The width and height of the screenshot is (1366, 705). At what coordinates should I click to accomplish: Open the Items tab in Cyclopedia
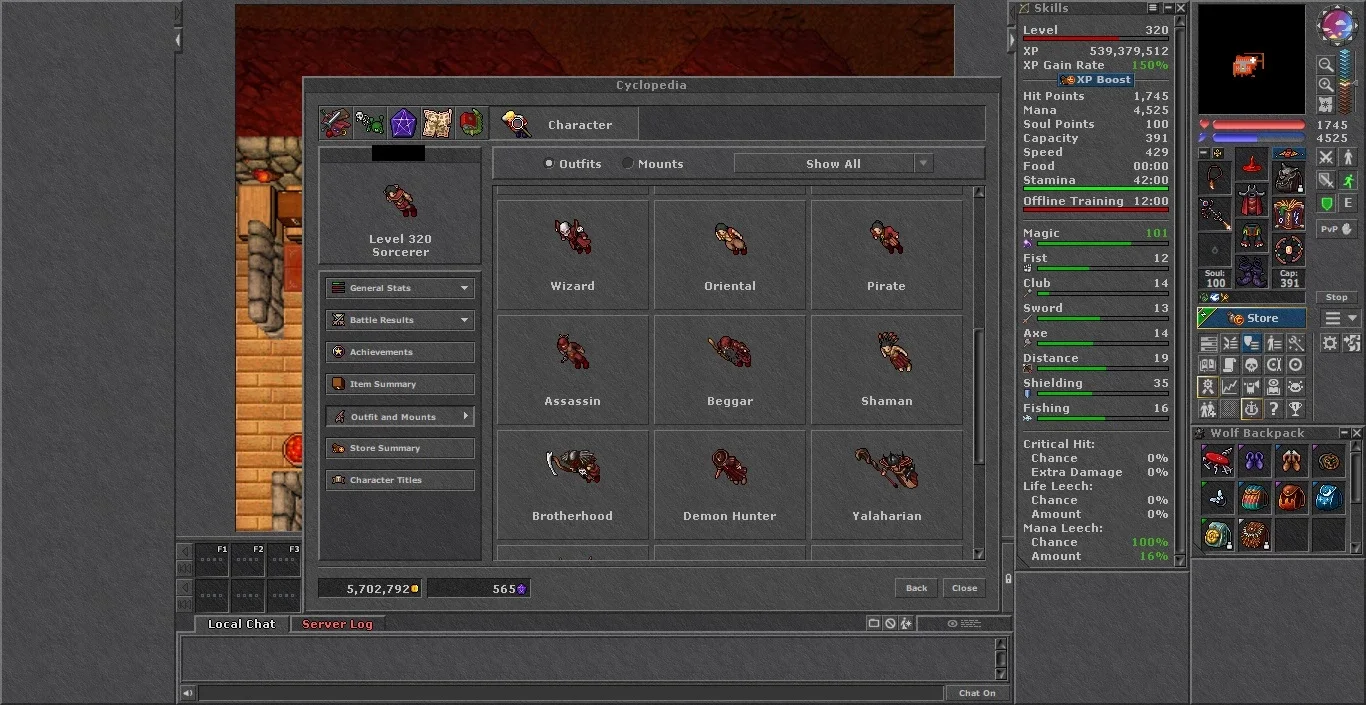pos(335,123)
